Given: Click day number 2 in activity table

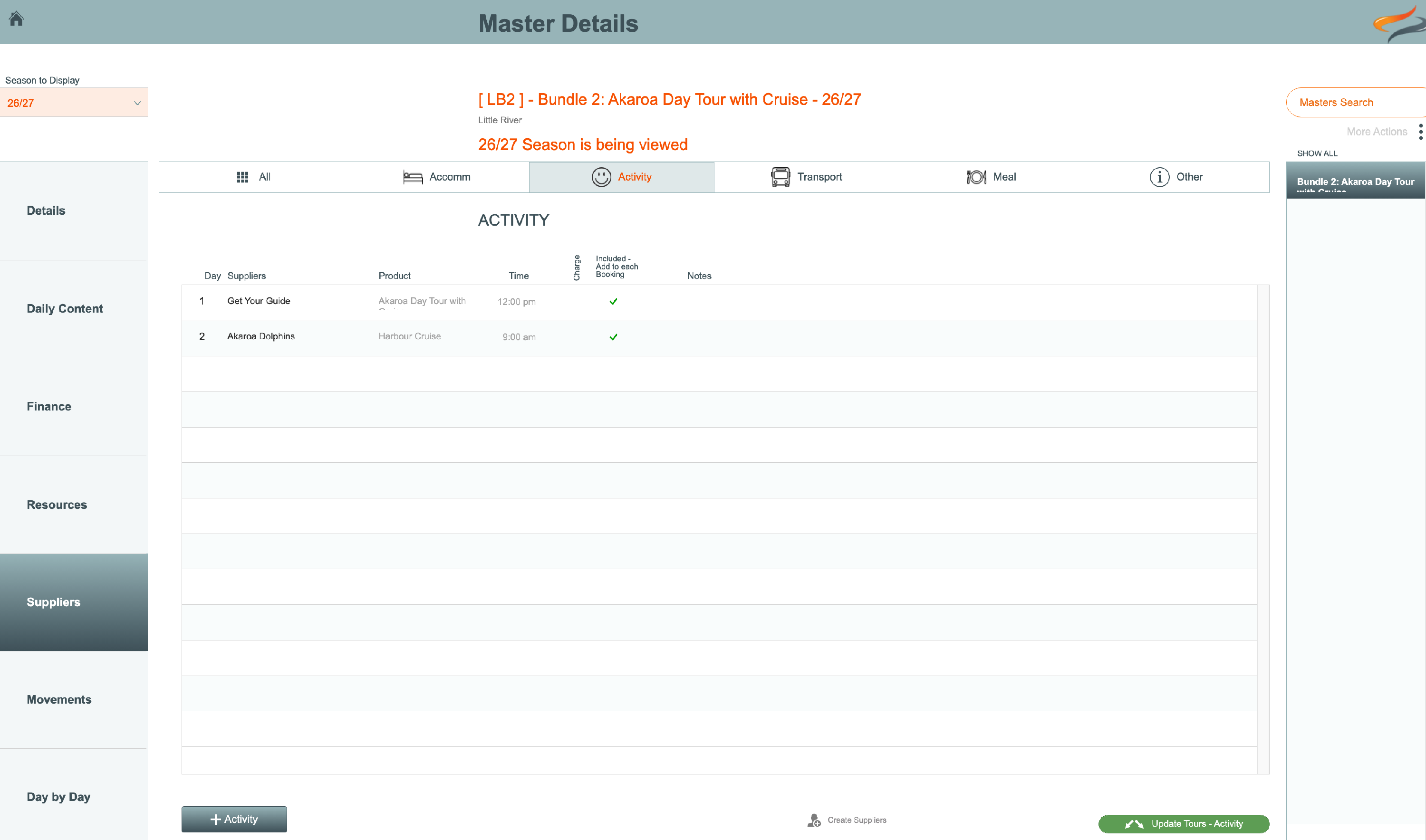Looking at the screenshot, I should click(x=202, y=336).
